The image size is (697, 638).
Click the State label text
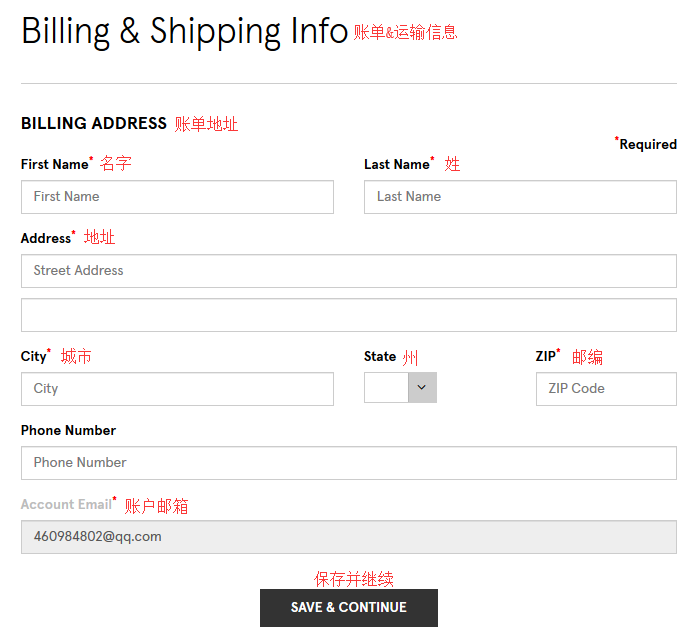pos(380,356)
